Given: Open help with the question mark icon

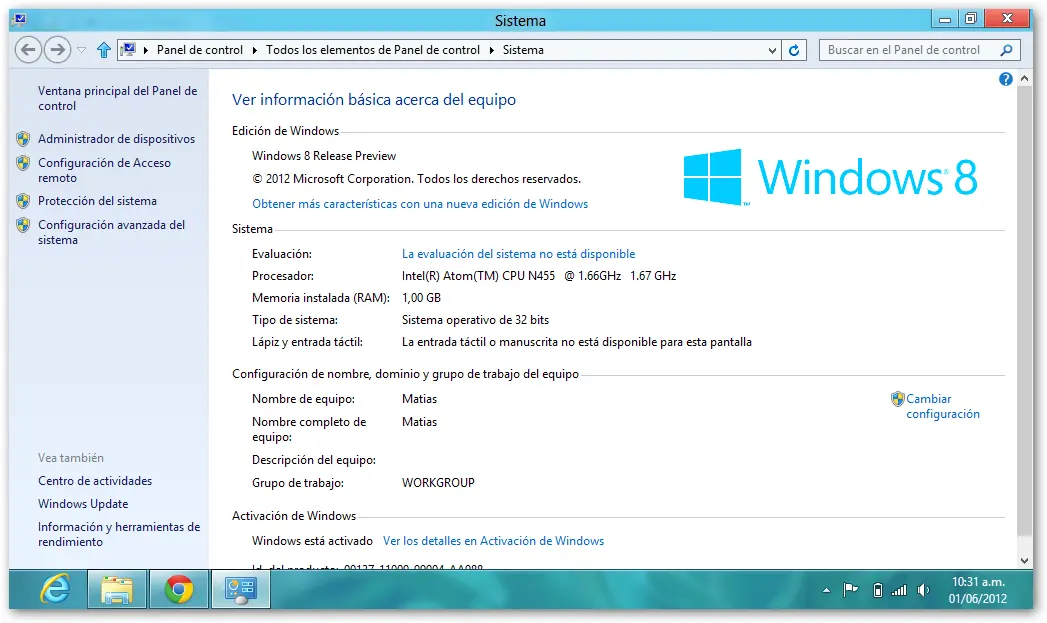Looking at the screenshot, I should click(1006, 79).
